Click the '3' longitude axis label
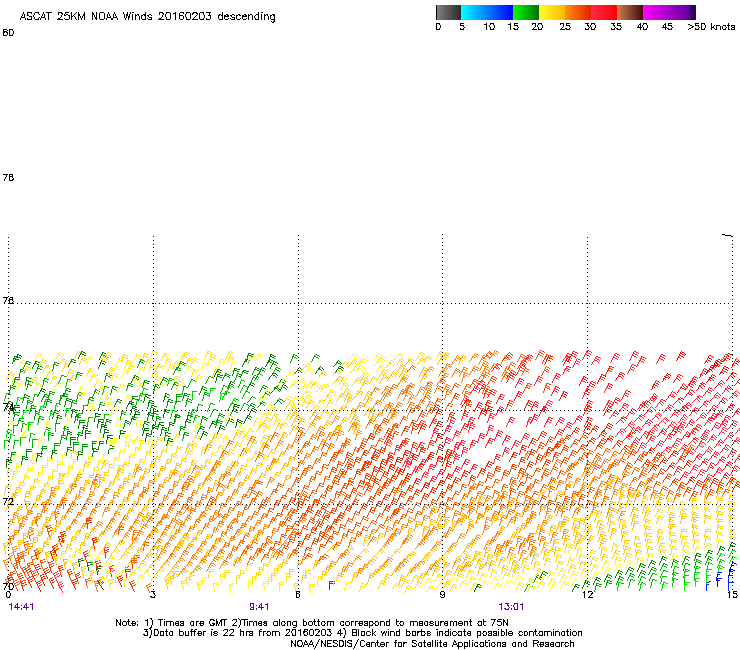The height and width of the screenshot is (650, 740). [153, 595]
